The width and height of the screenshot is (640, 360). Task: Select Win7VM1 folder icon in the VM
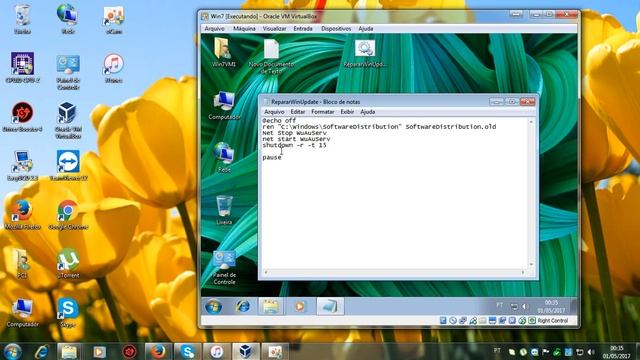point(224,53)
